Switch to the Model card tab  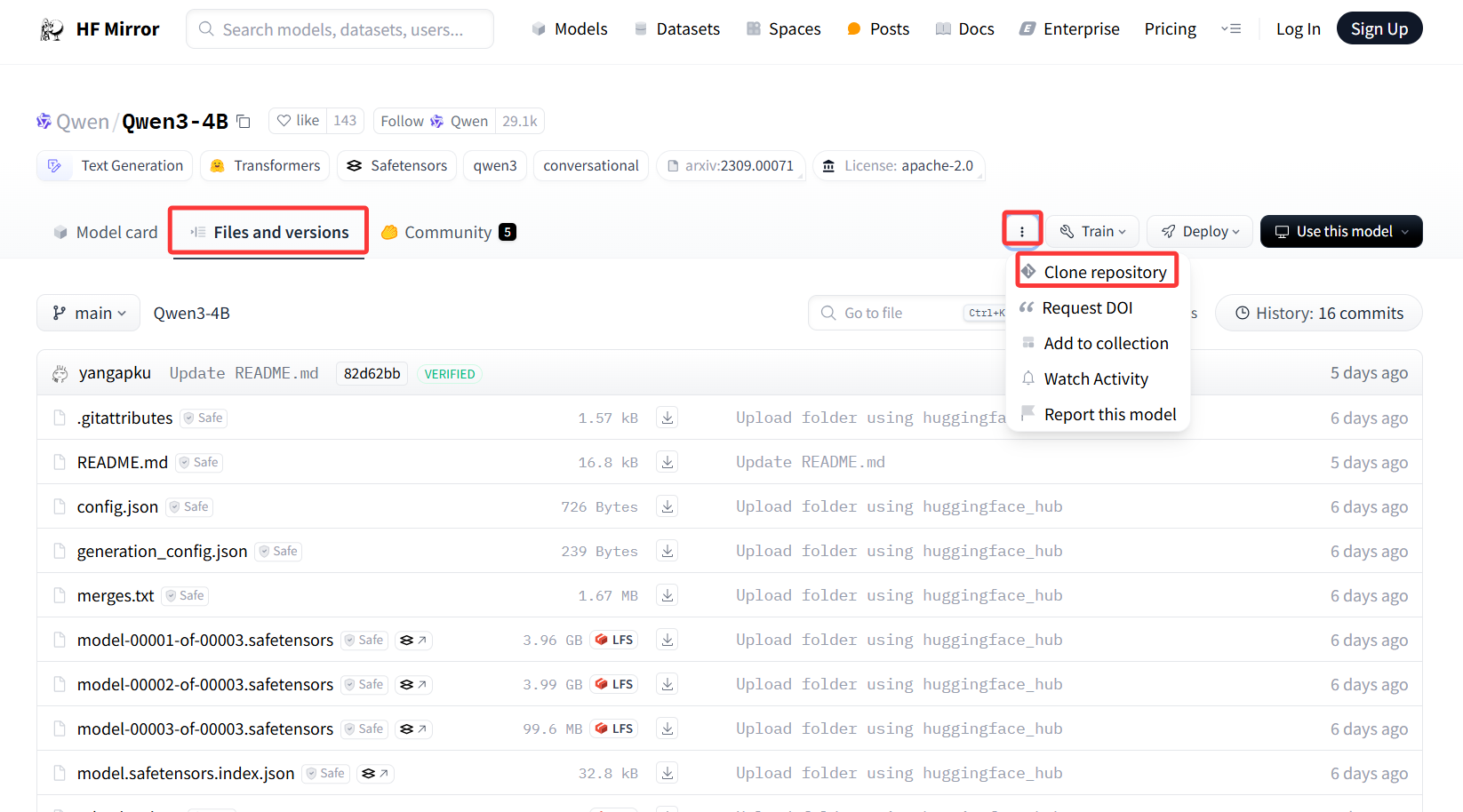[105, 232]
